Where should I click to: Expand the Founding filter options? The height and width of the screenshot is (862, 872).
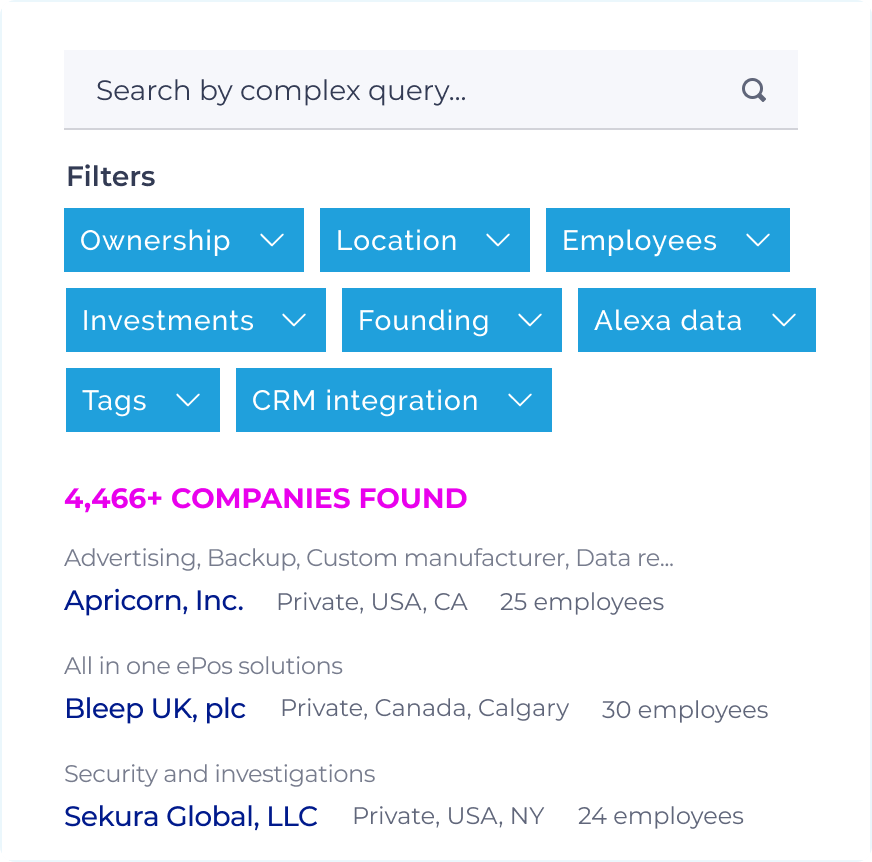pyautogui.click(x=451, y=320)
